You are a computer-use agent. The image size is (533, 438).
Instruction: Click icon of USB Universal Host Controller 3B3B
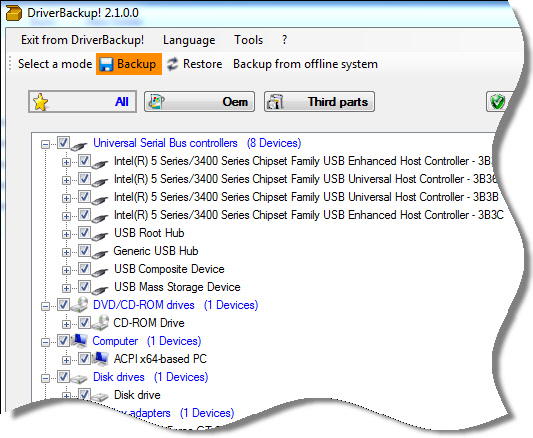(100, 200)
